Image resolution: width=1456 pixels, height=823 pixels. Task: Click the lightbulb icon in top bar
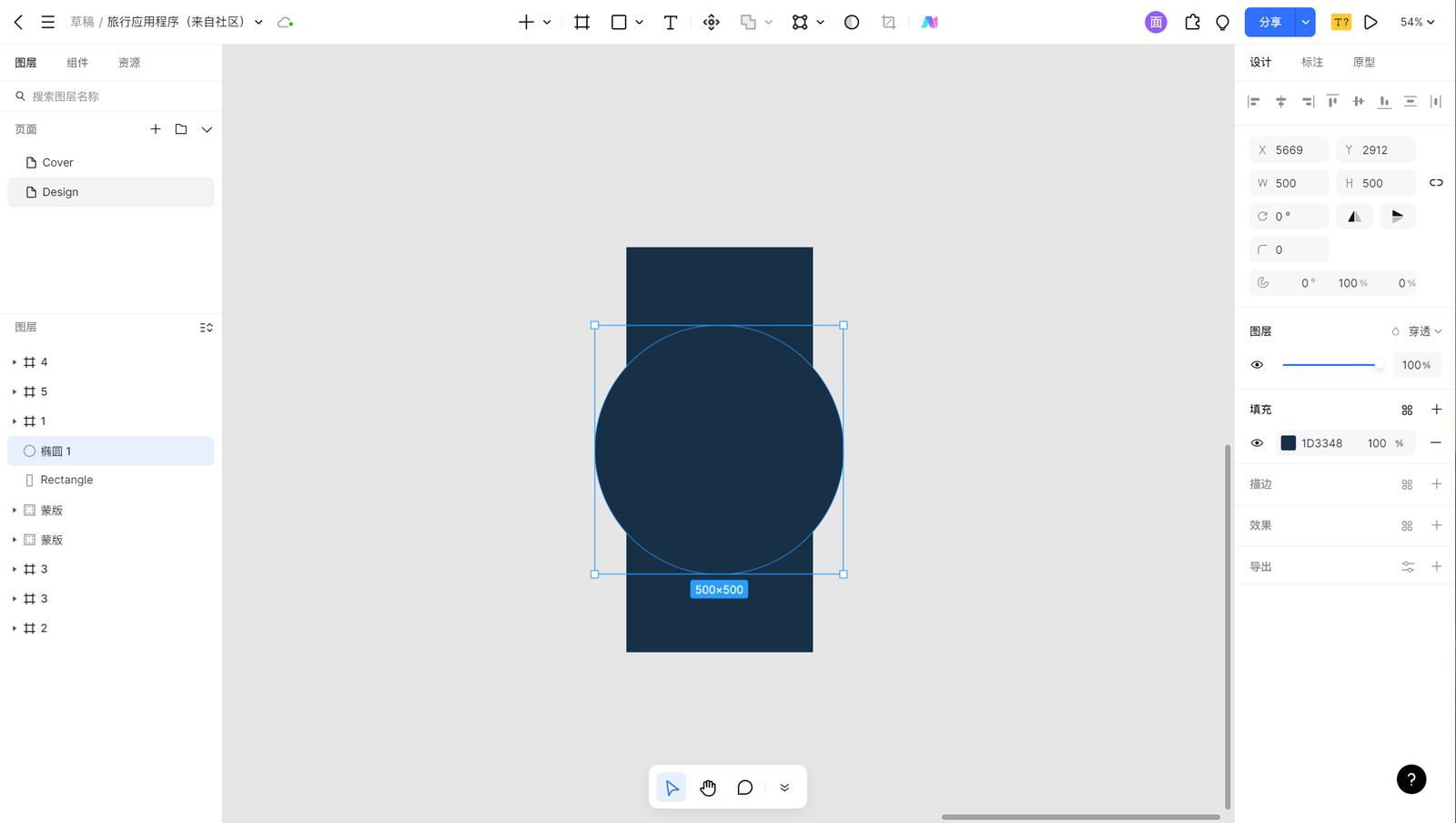(x=1223, y=22)
